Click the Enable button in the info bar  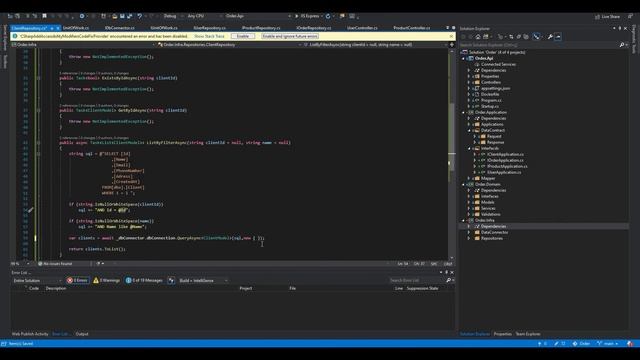click(x=243, y=36)
